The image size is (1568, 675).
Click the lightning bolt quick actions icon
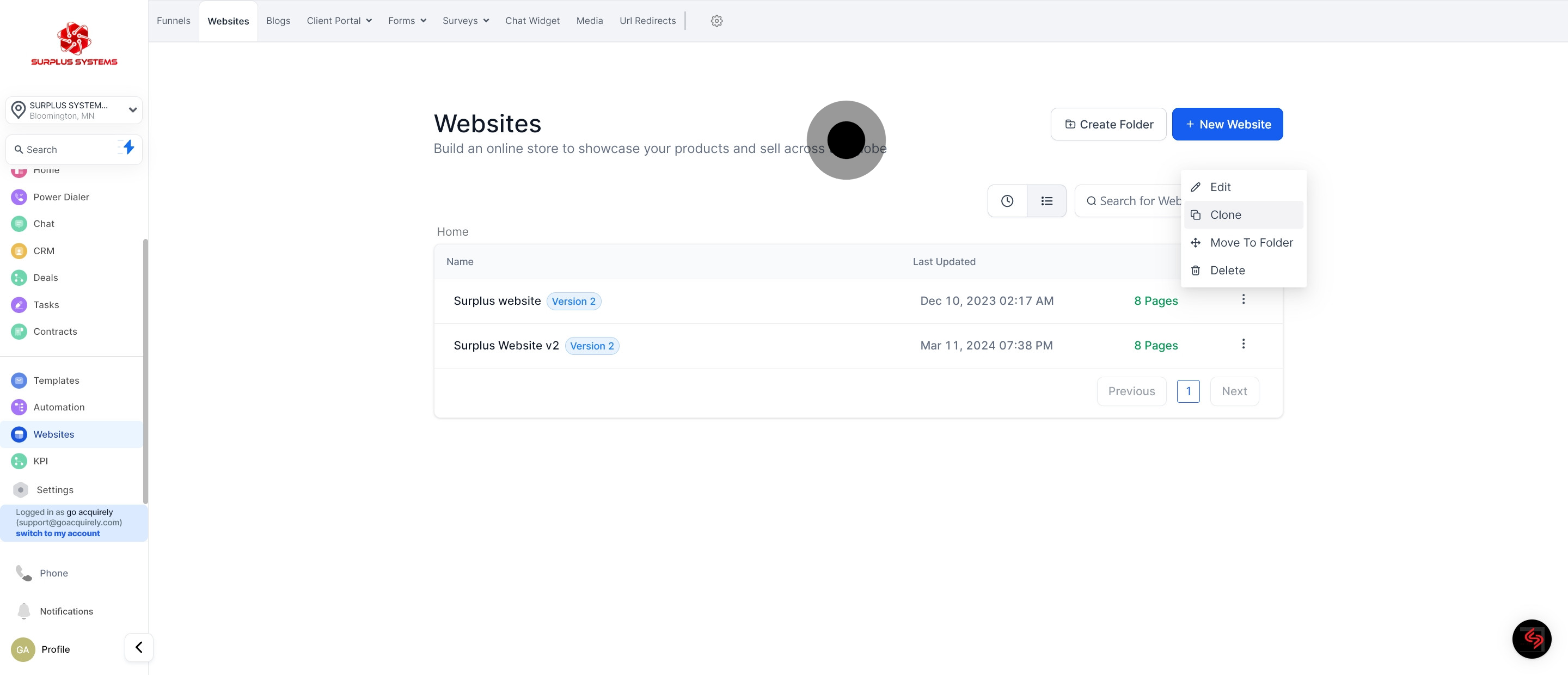[x=128, y=148]
